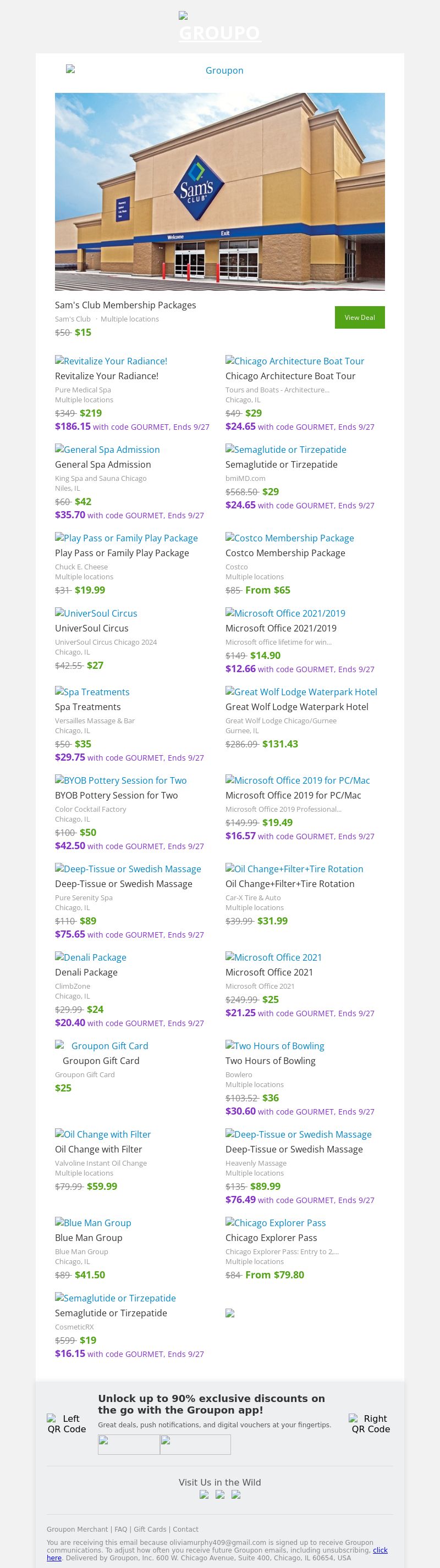Open the FAQ footer link
440x1568 pixels.
pyautogui.click(x=120, y=1529)
